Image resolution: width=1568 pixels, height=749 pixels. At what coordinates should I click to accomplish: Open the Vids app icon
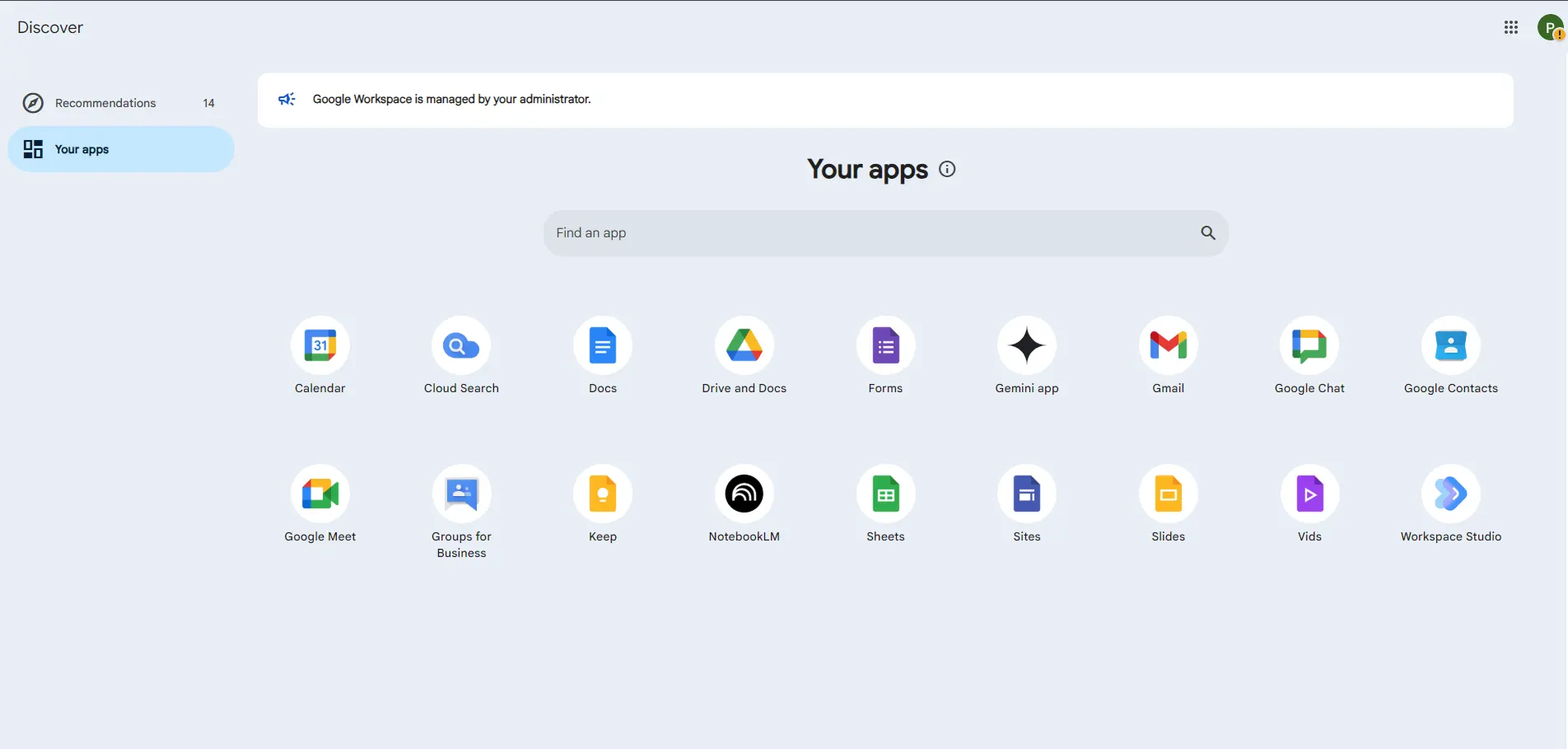click(x=1309, y=494)
